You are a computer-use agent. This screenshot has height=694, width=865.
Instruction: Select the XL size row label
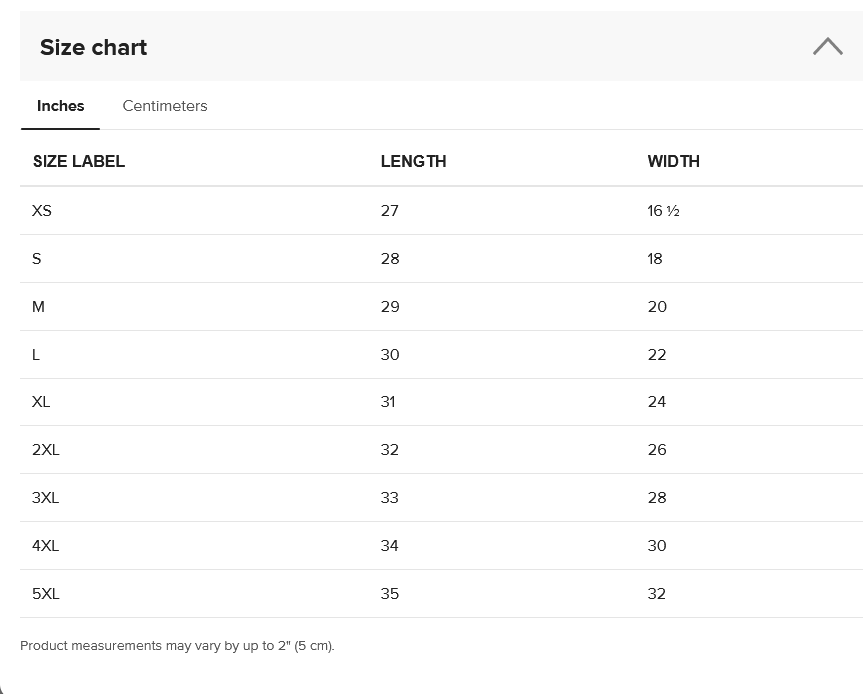[41, 402]
